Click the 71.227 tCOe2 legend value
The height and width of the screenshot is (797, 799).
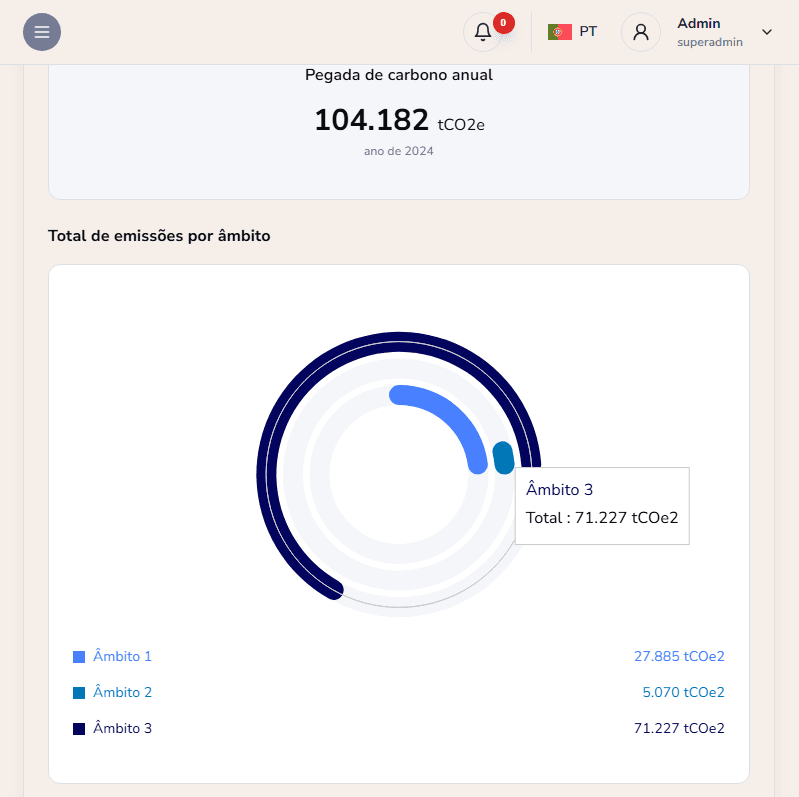click(x=679, y=729)
